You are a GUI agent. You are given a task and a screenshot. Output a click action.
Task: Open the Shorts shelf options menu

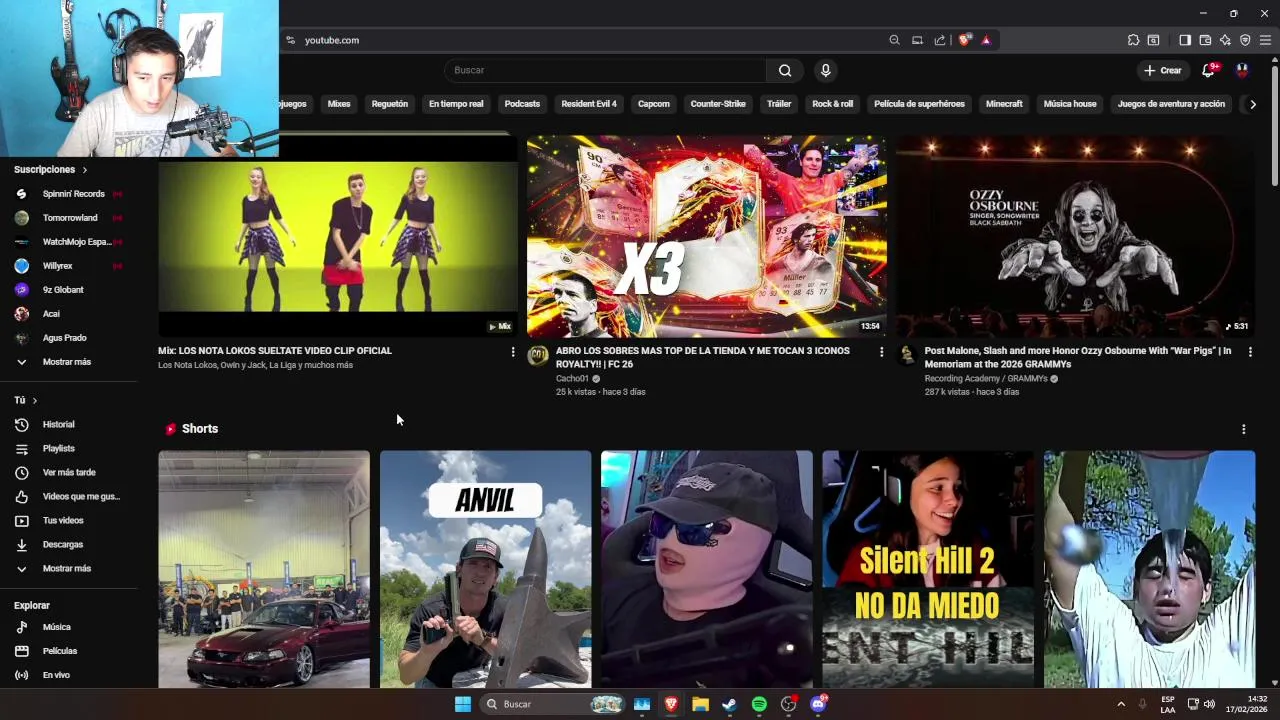click(x=1243, y=429)
